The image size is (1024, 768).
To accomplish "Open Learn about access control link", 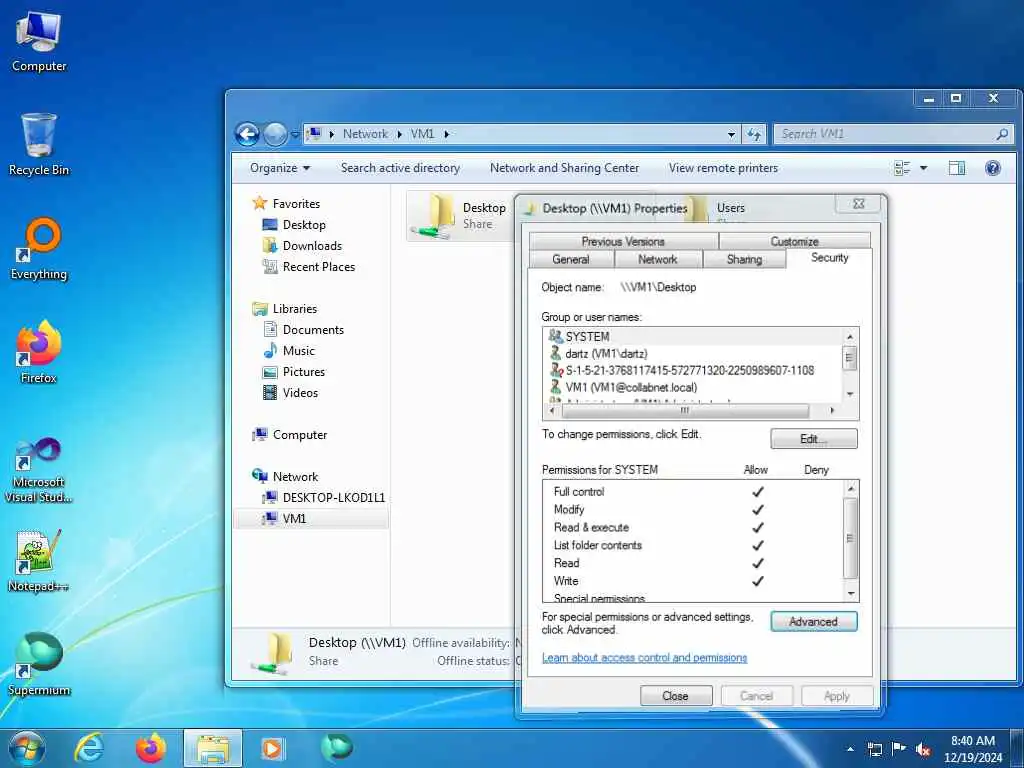I will tap(645, 658).
